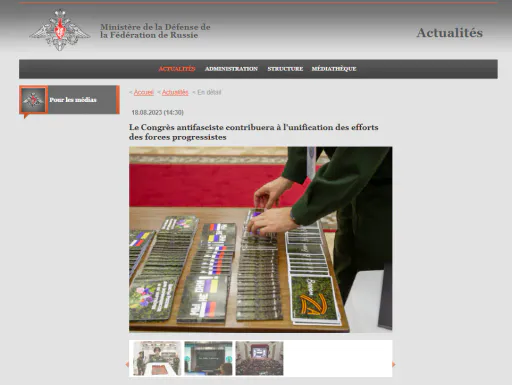Open the ADMINISTRATION menu item

tap(231, 69)
